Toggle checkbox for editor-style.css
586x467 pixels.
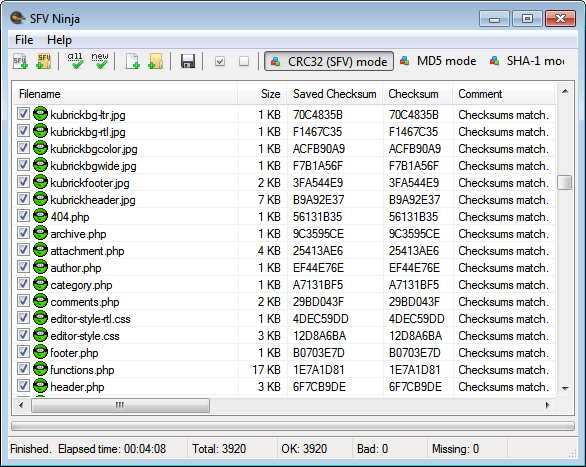pyautogui.click(x=23, y=335)
